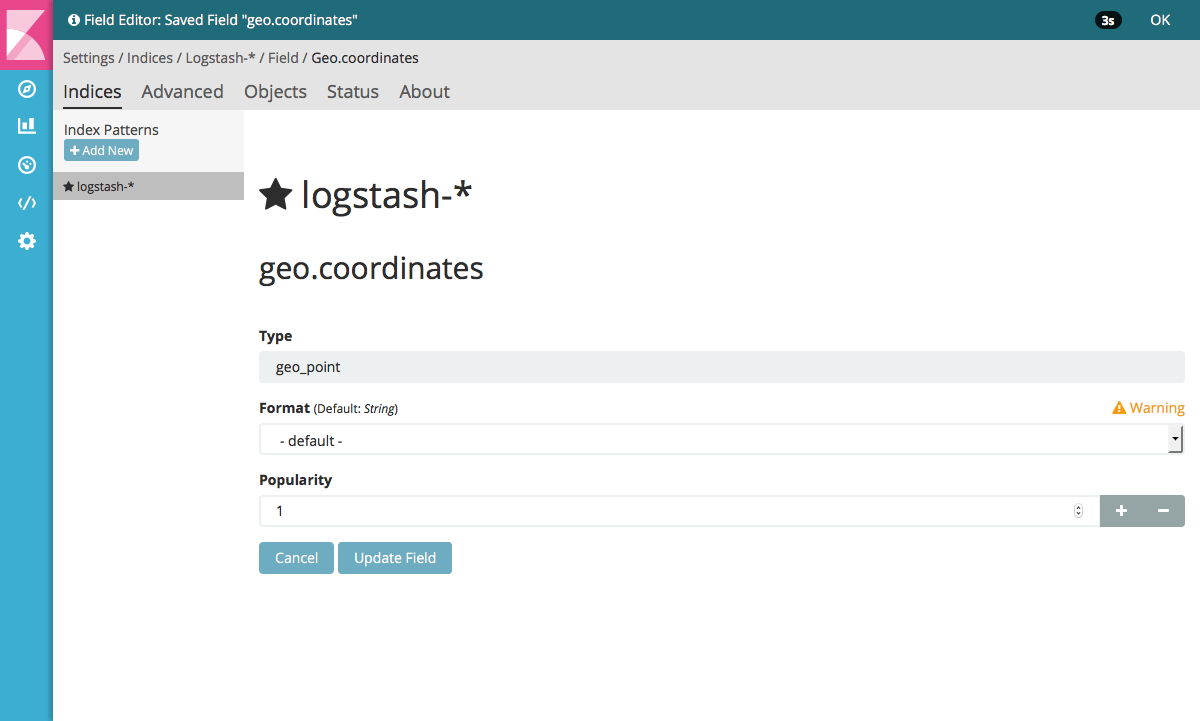The width and height of the screenshot is (1200, 721).
Task: Click the geo_point Type field
Action: coord(721,367)
